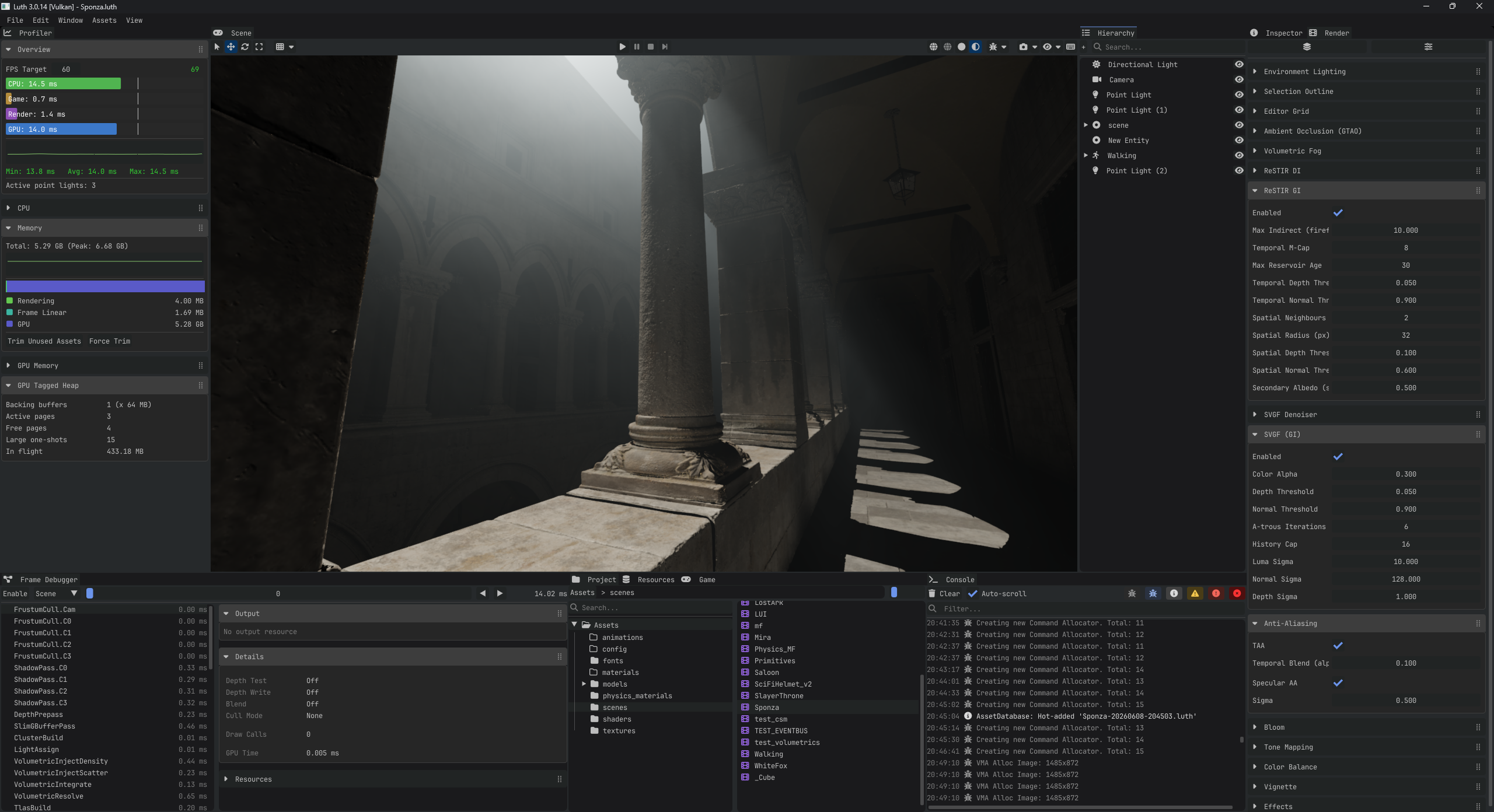Click the bug debug-view icon in Scene toolbar
1494x812 pixels.
(x=993, y=47)
